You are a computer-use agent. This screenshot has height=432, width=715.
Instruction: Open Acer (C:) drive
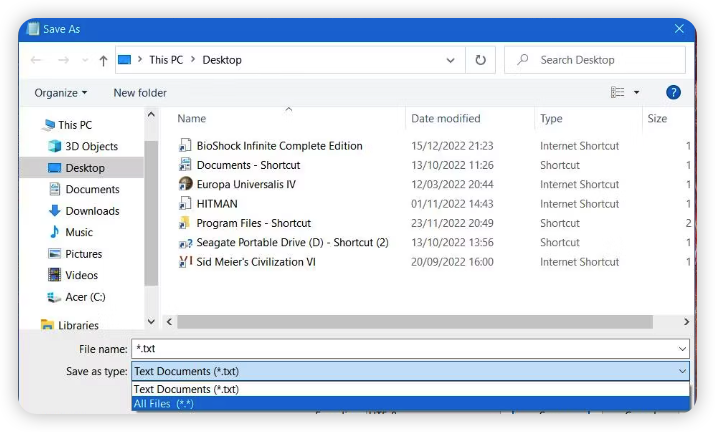tap(85, 297)
